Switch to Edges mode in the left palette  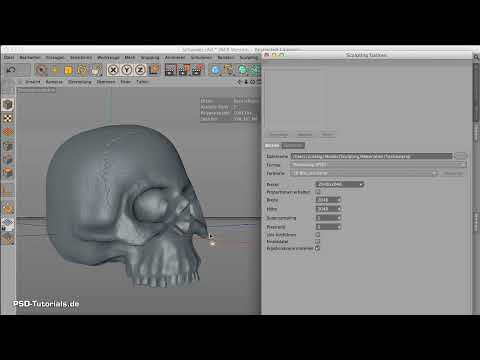pos(8,160)
